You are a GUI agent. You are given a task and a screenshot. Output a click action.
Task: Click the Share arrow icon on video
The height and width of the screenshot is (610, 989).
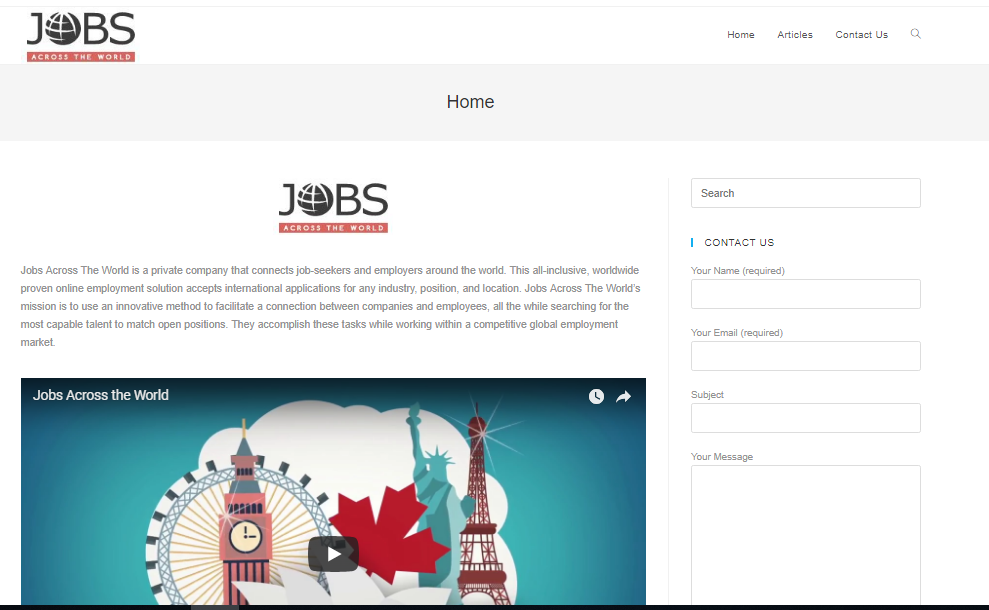point(623,396)
